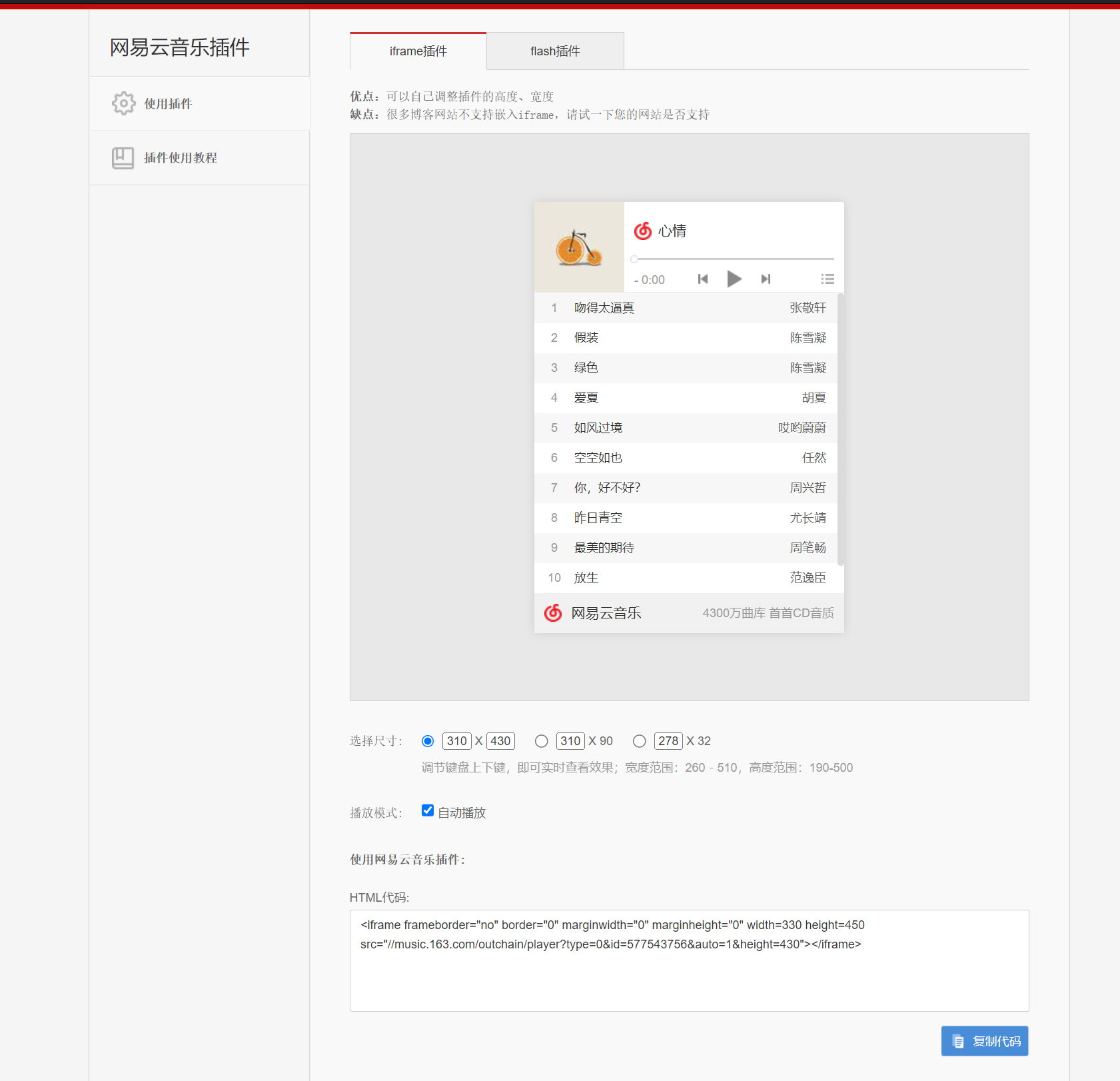Click artist name 周笔畅
The height and width of the screenshot is (1081, 1120).
[x=808, y=548]
